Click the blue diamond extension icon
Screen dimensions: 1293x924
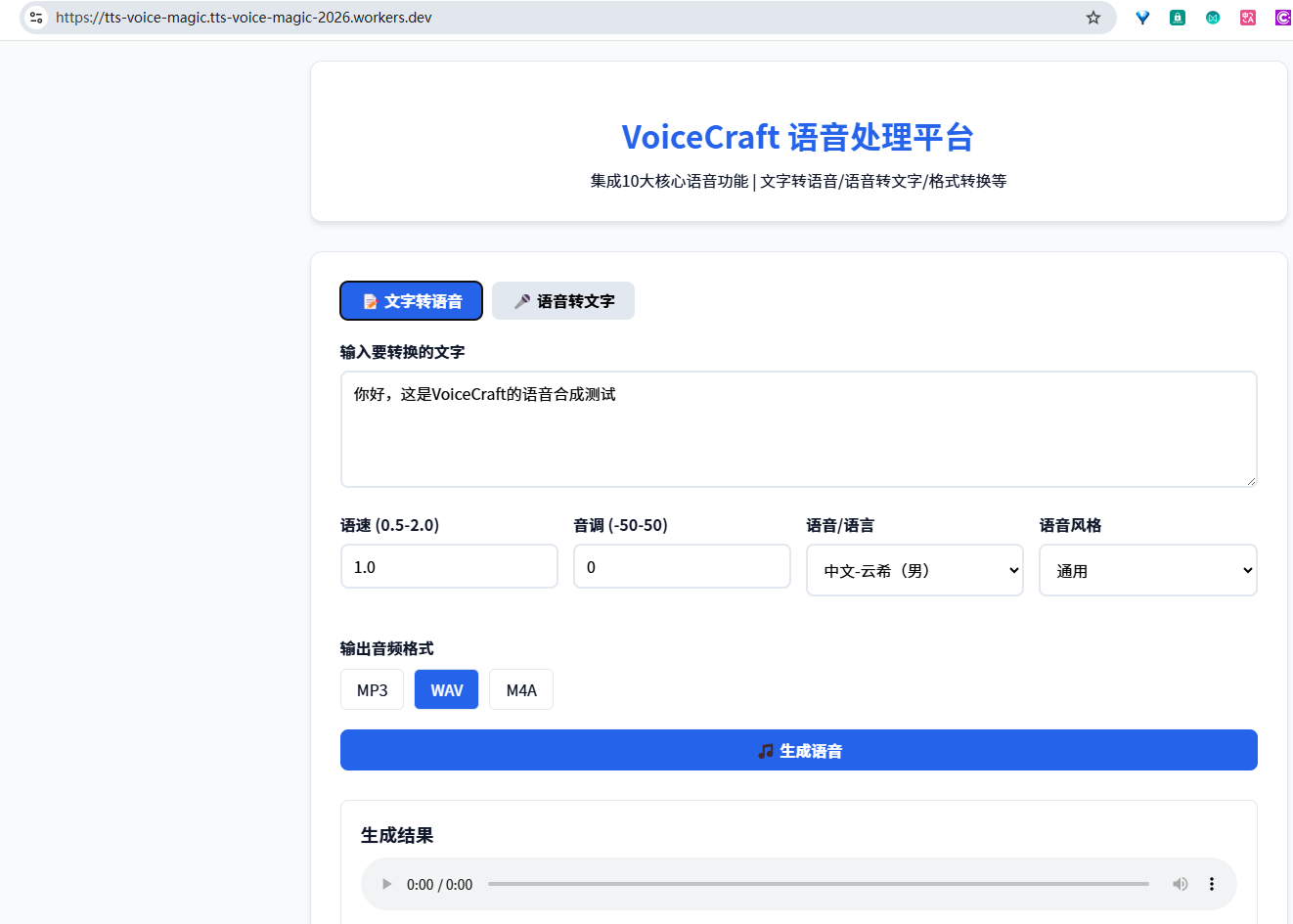[x=1142, y=18]
